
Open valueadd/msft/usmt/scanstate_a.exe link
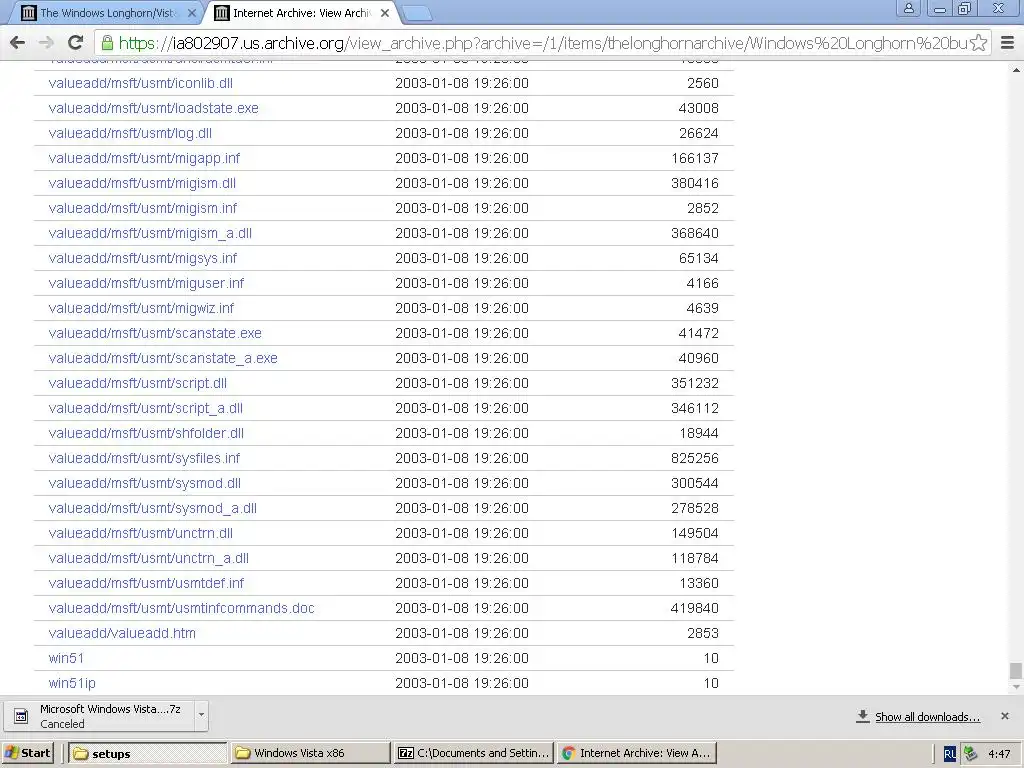point(163,359)
